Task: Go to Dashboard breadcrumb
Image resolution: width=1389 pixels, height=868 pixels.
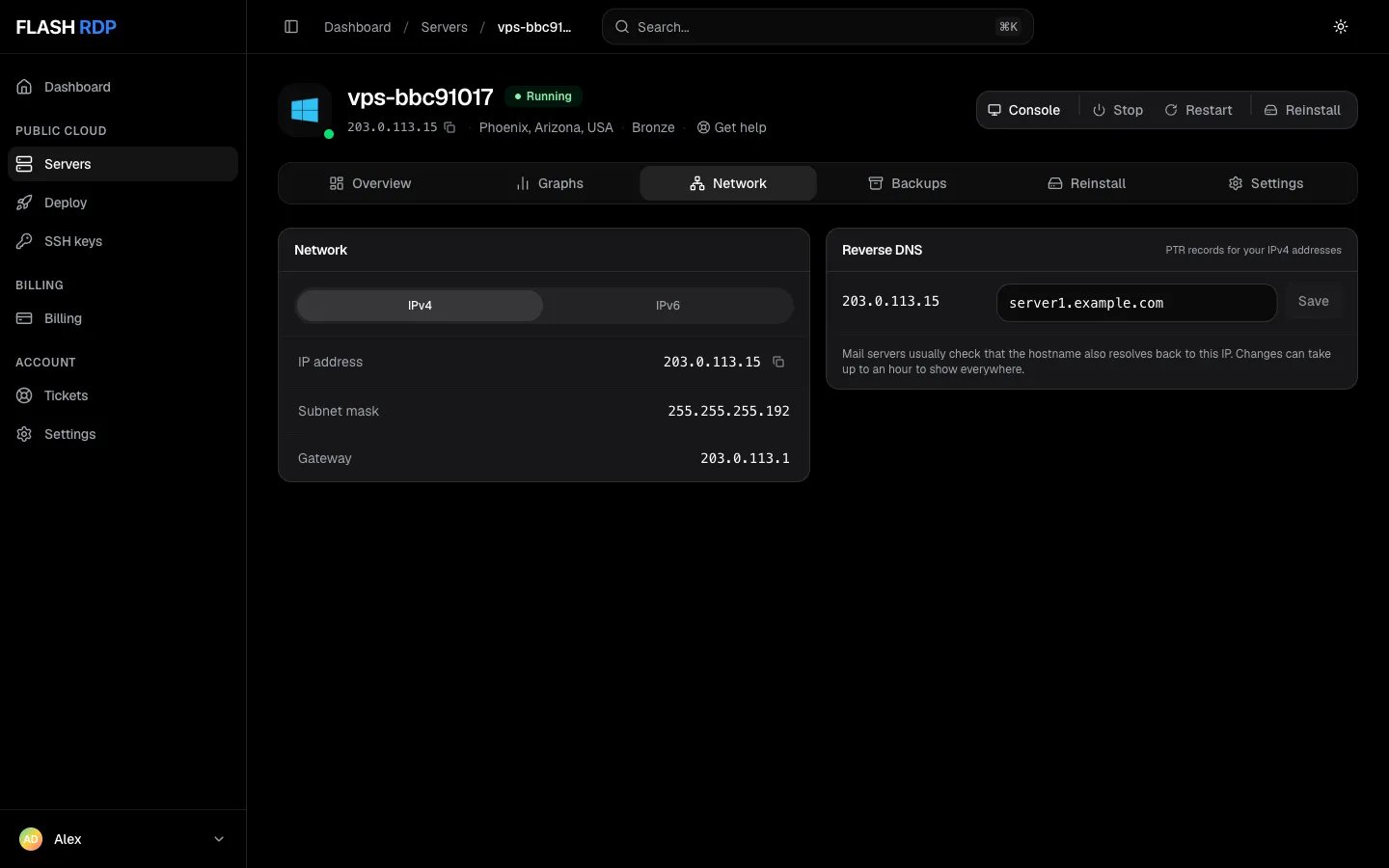Action: pos(358,27)
